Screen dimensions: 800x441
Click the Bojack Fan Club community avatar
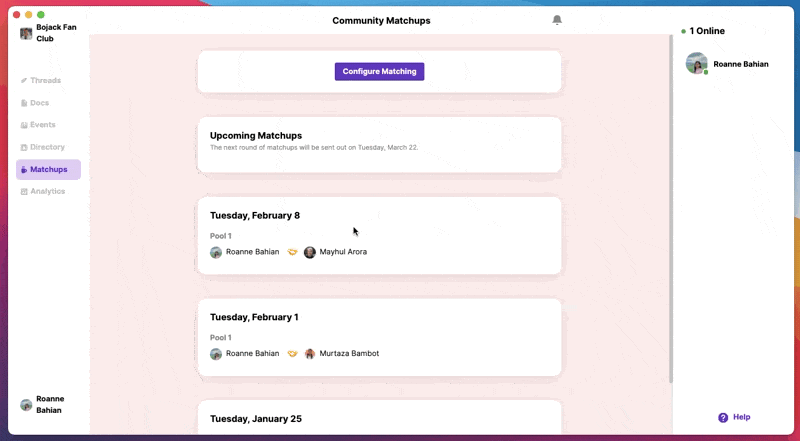[x=26, y=34]
